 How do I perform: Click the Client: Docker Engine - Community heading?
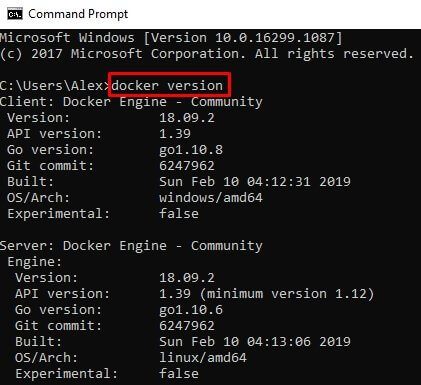click(x=131, y=102)
